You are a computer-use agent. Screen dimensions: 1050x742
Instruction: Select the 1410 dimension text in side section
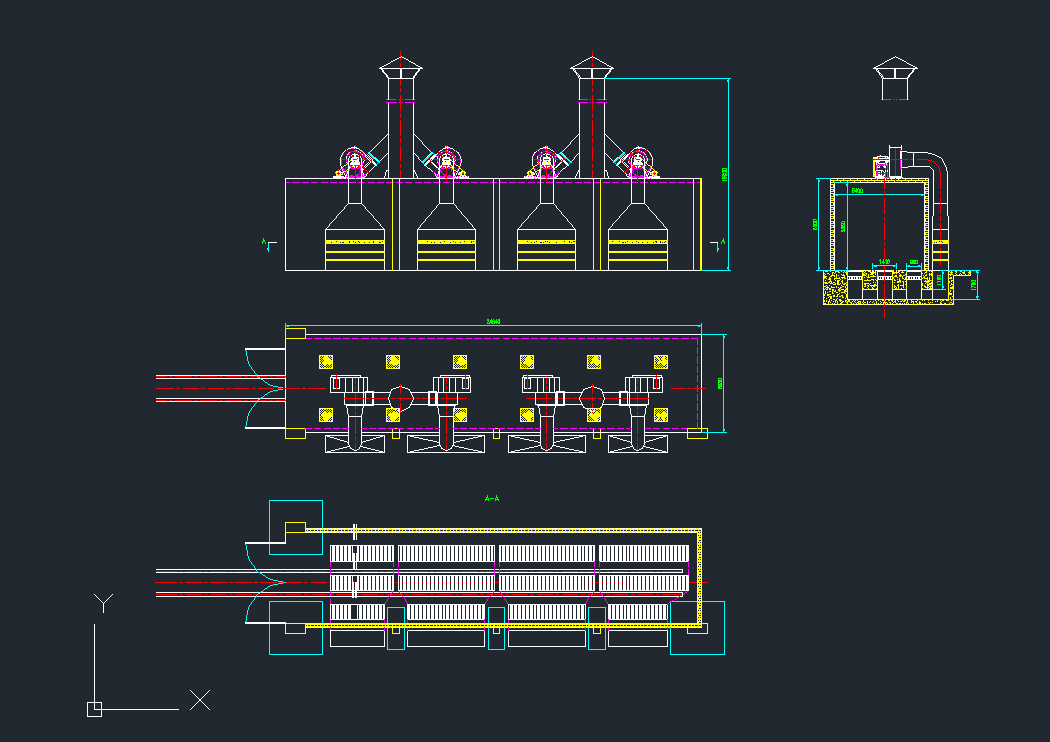(x=884, y=262)
